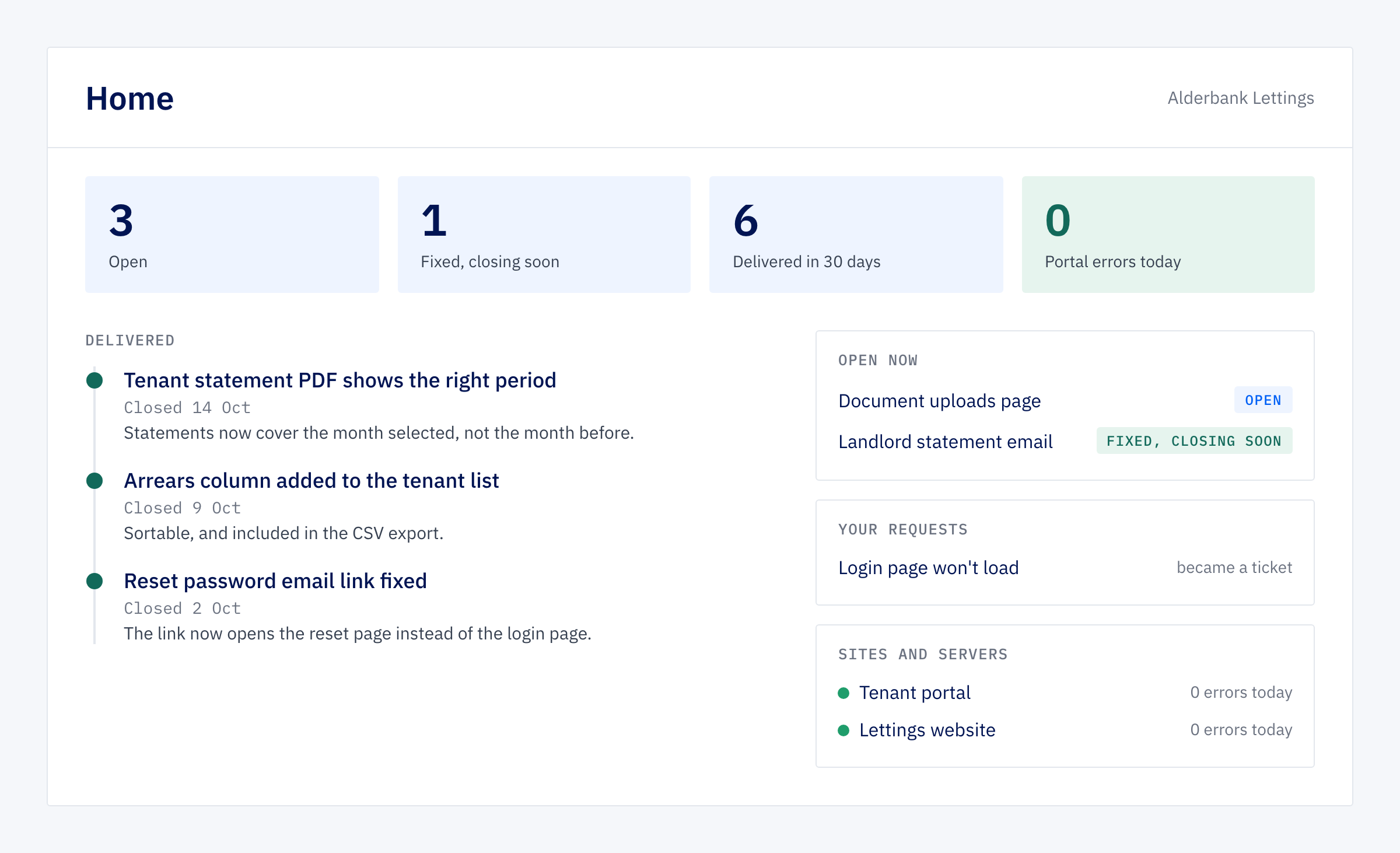Click 'became a ticket' status text
This screenshot has width=1400, height=853.
pyautogui.click(x=1234, y=568)
